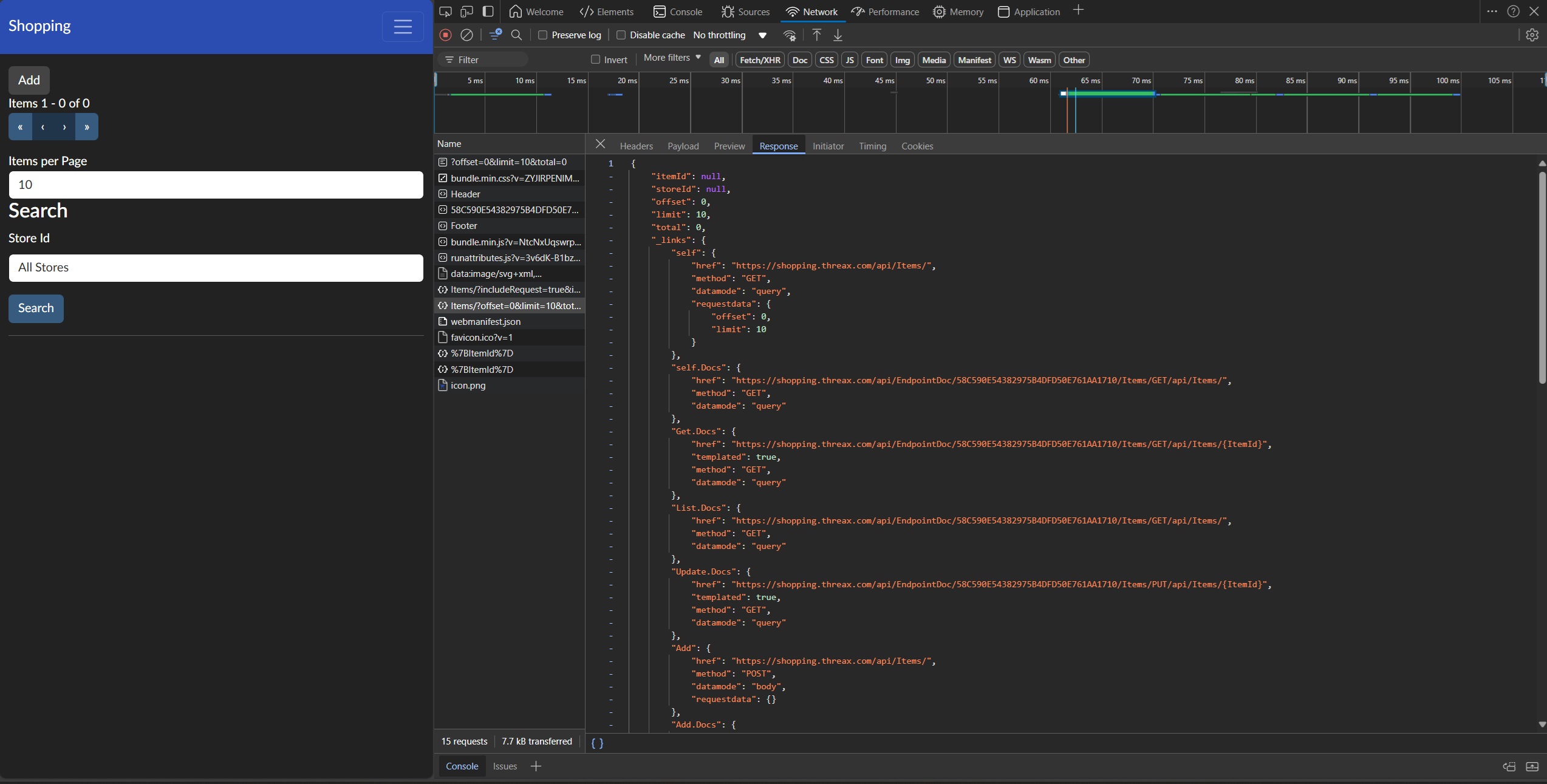The width and height of the screenshot is (1547, 784).
Task: Click the response pane vertical scrollbar
Action: (x=1542, y=278)
